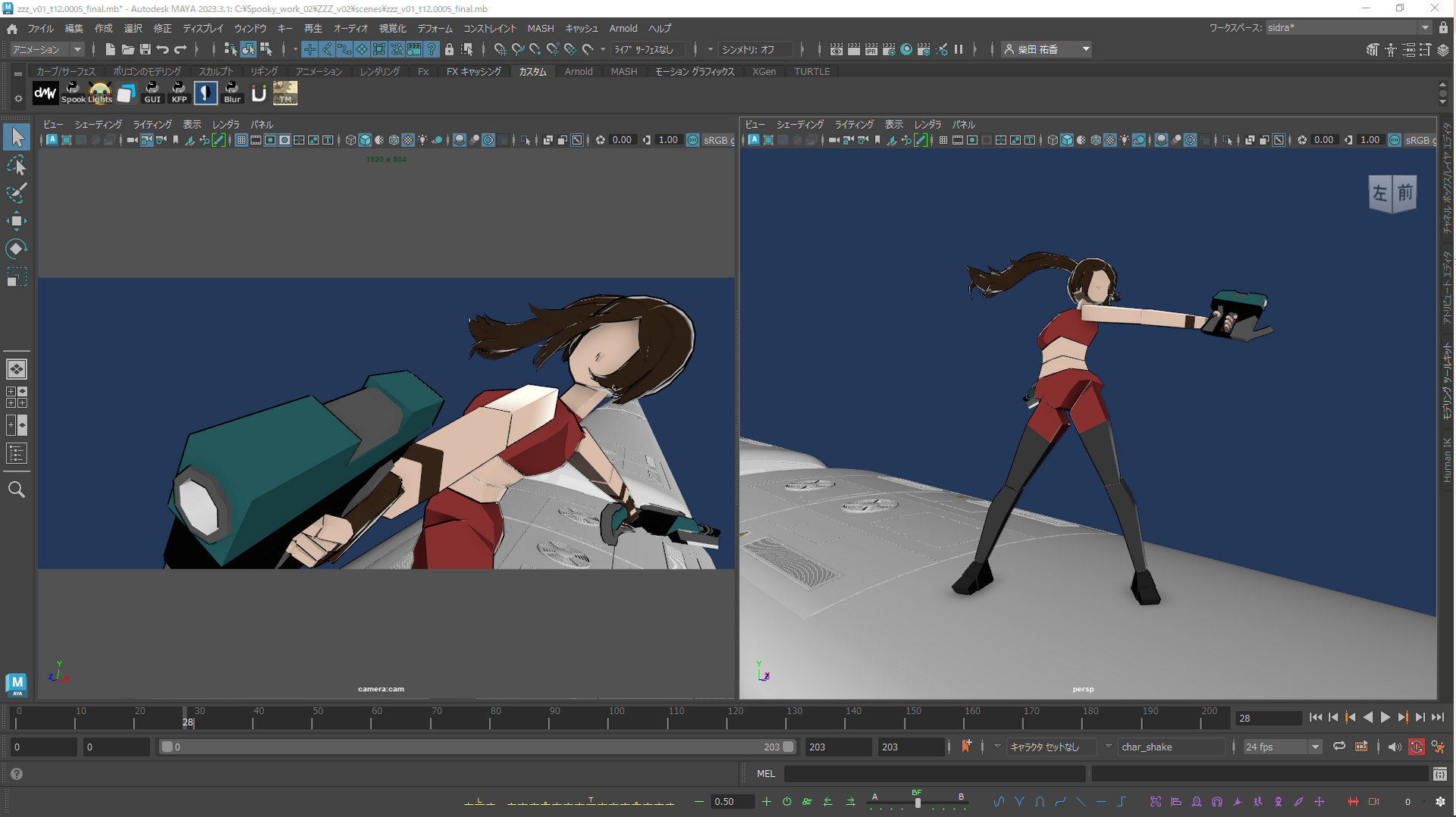Screen dimensions: 1456x817
Task: Open the アニメーション menu set dropdown
Action: coord(47,49)
